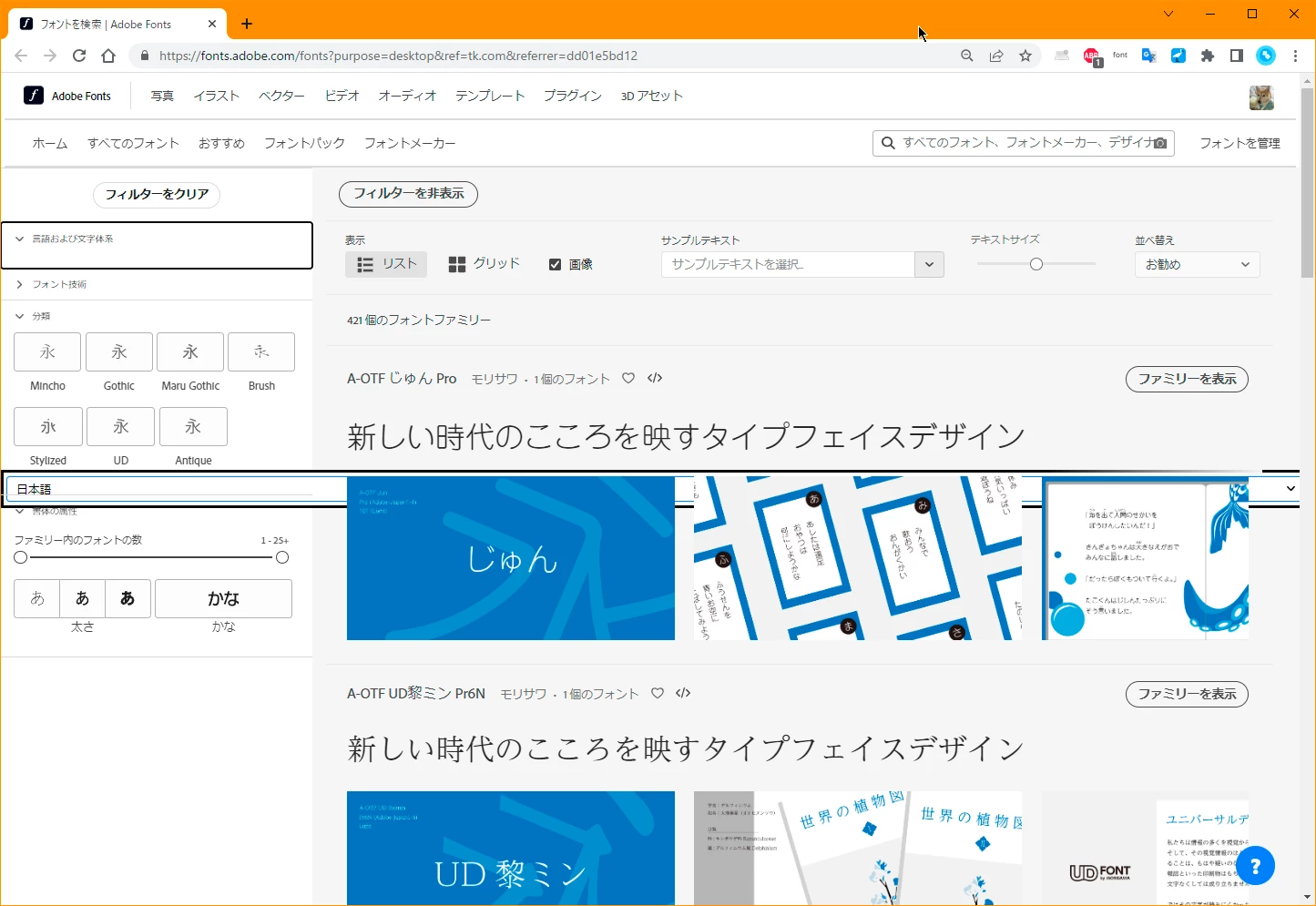Open the 写真 menu
1316x906 pixels.
pos(162,96)
